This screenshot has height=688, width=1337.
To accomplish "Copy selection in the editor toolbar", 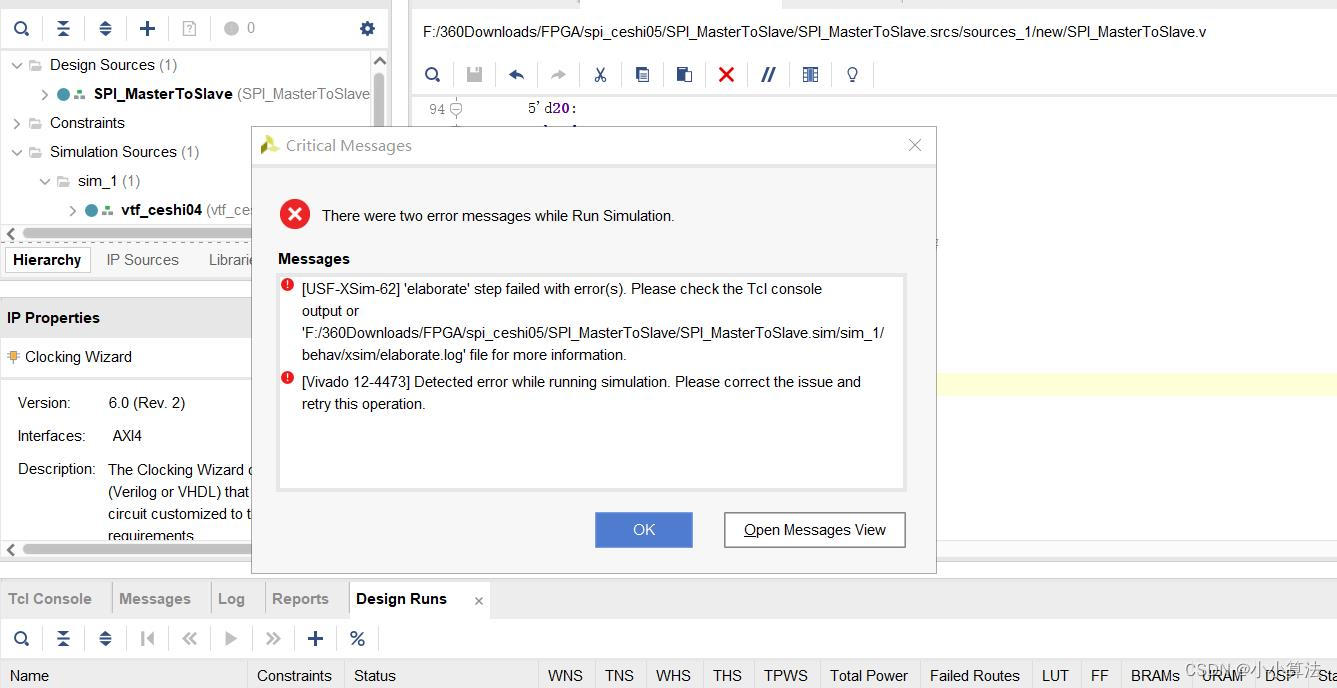I will (642, 74).
